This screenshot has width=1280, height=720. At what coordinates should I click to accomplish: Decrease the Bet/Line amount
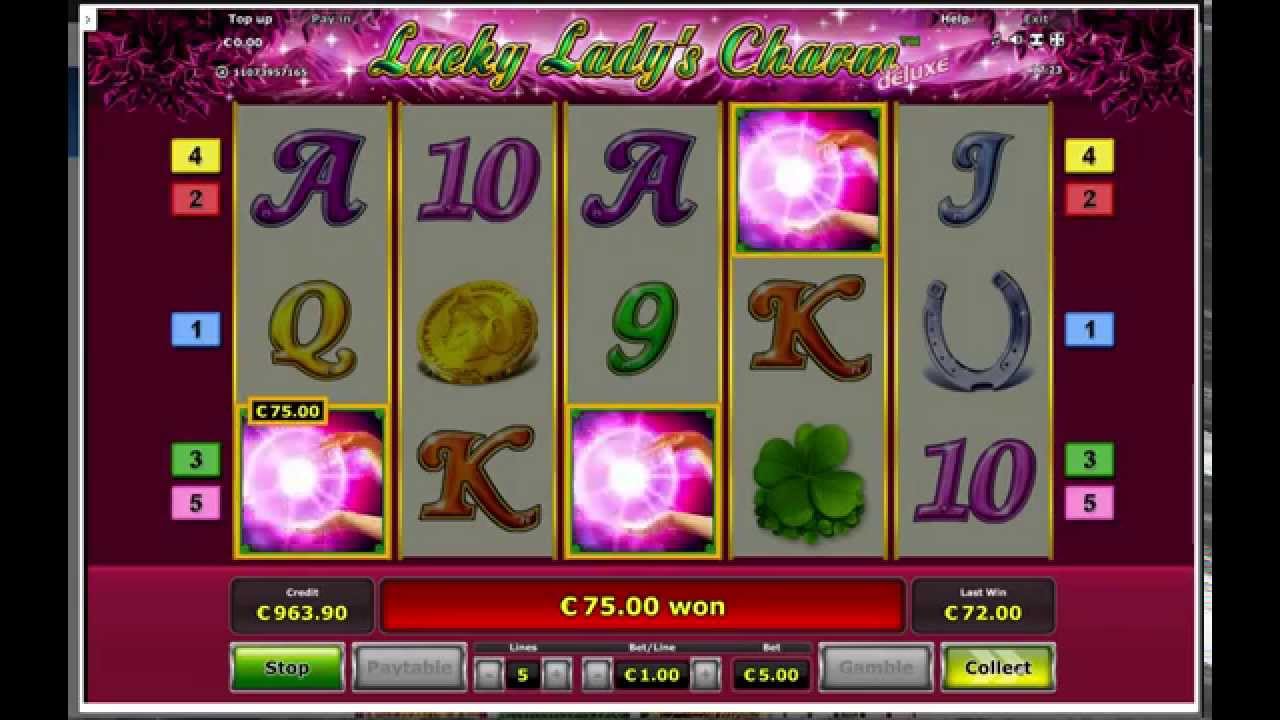(597, 675)
